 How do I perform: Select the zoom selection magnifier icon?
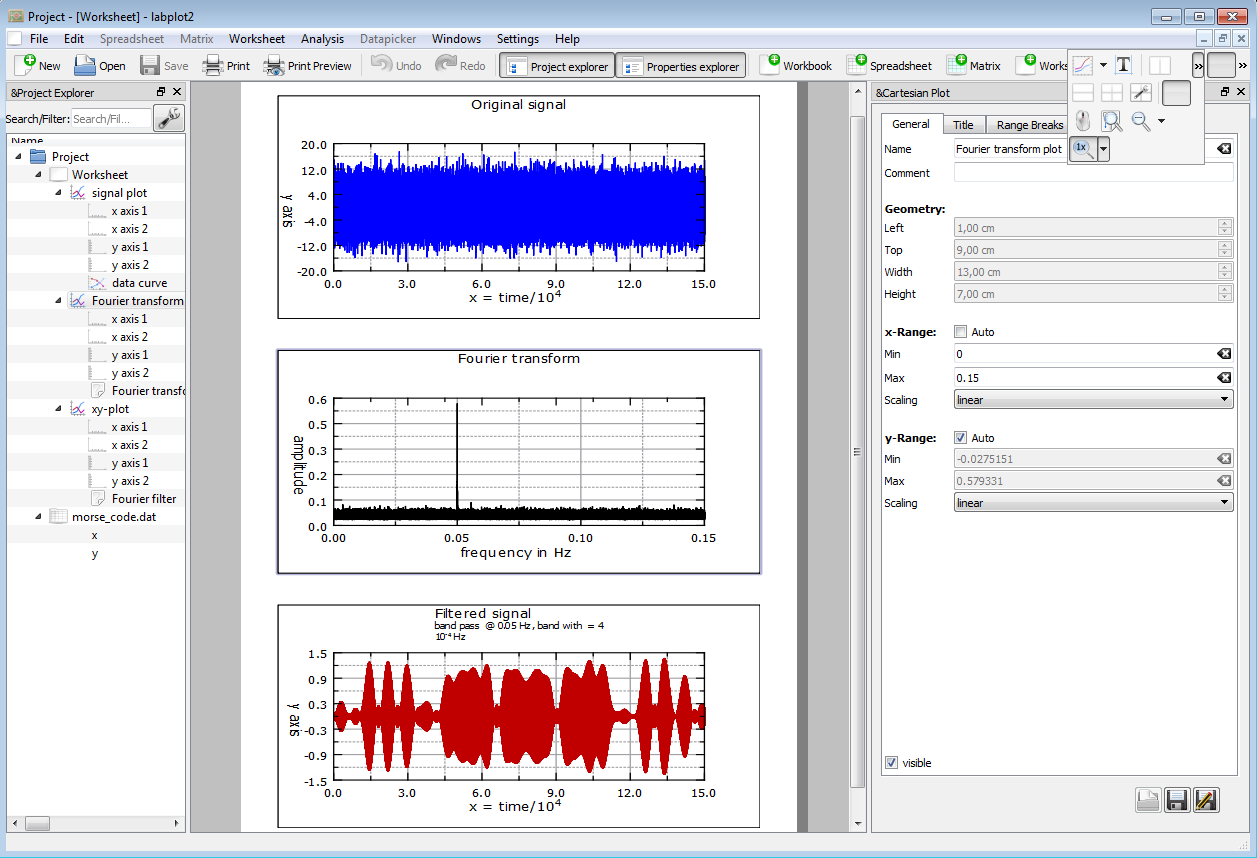1110,120
